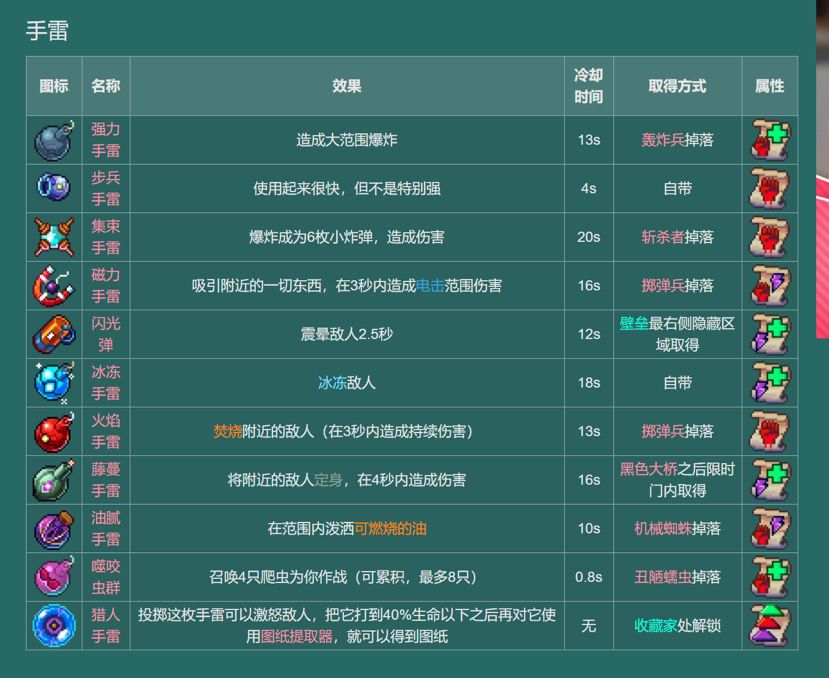Viewport: 829px width, 678px height.
Task: Click the attribute scroll icon in 藤蔓手雷 row
Action: coord(770,480)
